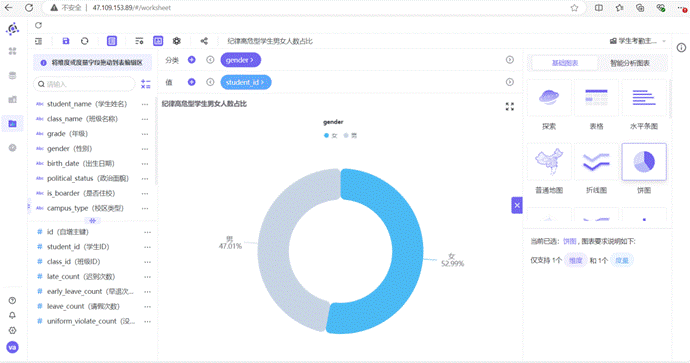Open more options for gender field

(x=145, y=149)
